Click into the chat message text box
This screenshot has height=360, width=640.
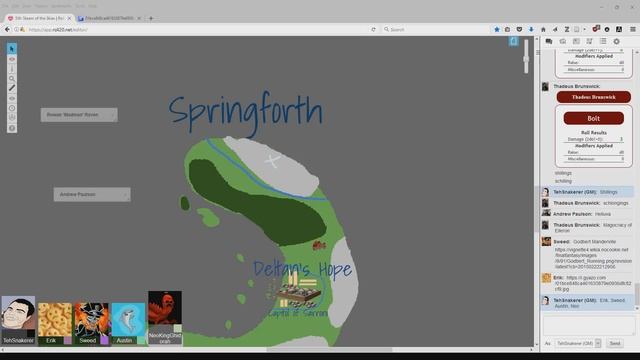tap(589, 325)
